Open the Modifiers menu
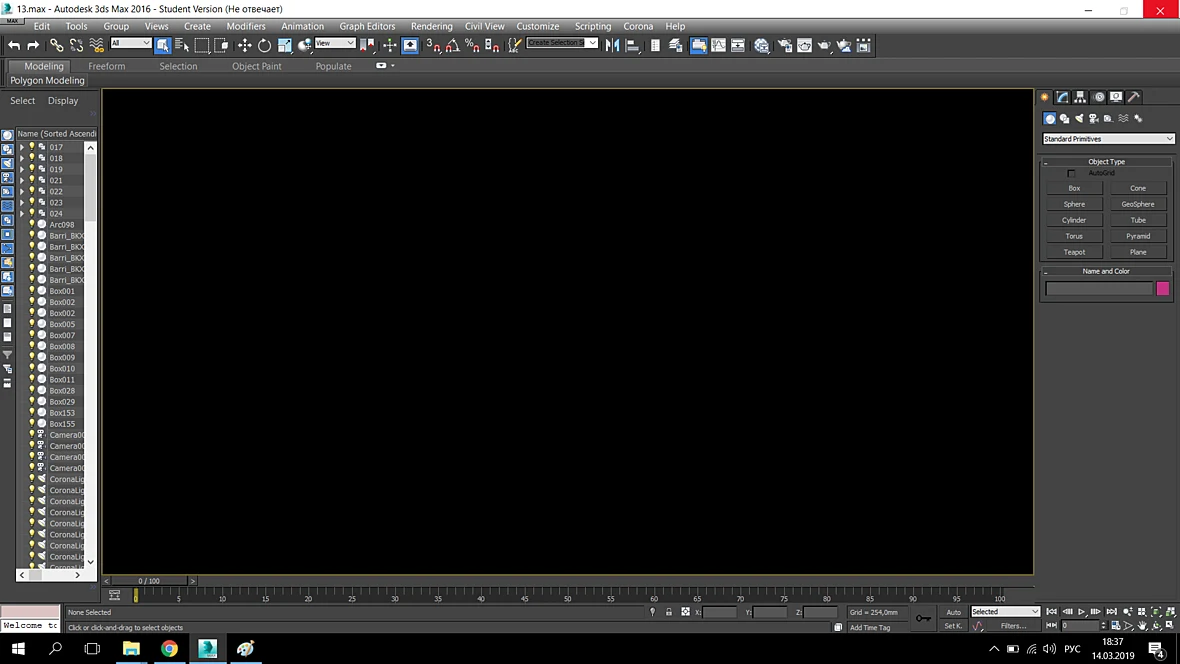Image resolution: width=1180 pixels, height=664 pixels. point(245,26)
